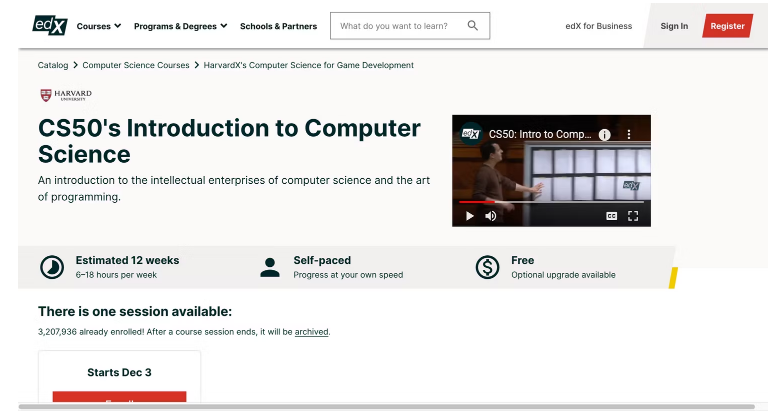Click the 'CS50's Introduction to Computer Science' heading
The height and width of the screenshot is (415, 780).
(x=229, y=141)
